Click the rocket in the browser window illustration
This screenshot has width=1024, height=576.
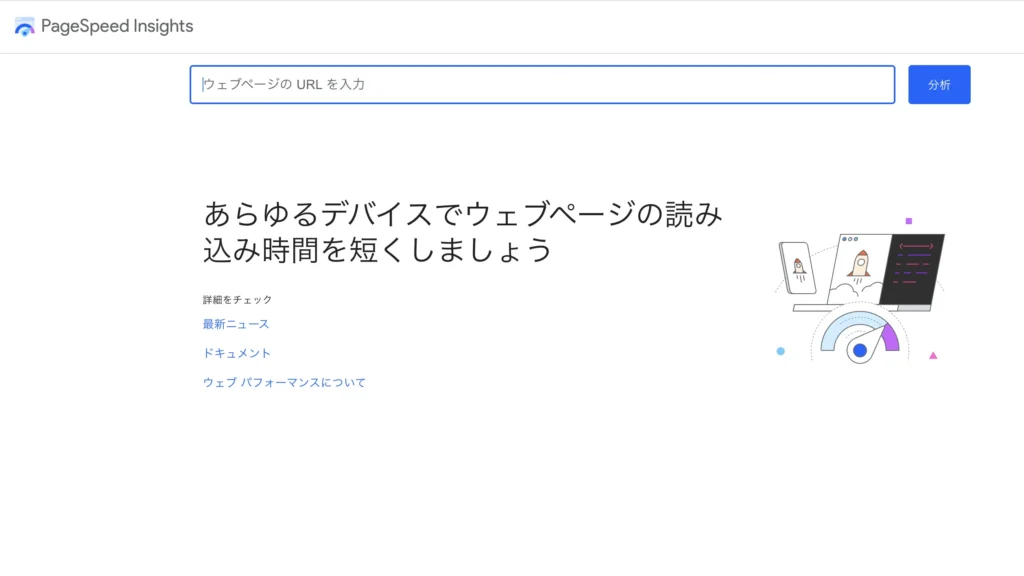pyautogui.click(x=859, y=263)
